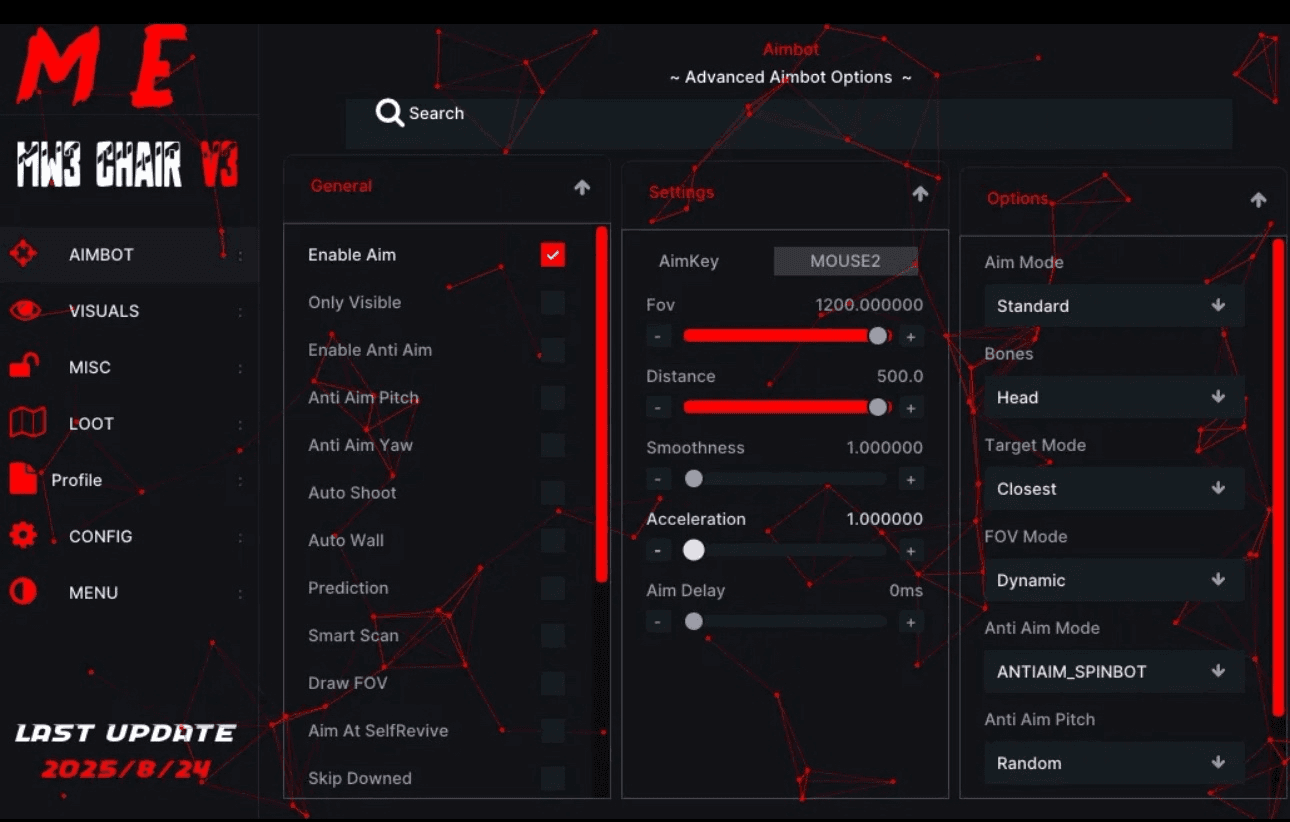Collapse the Options panel with its arrow

point(1258,200)
